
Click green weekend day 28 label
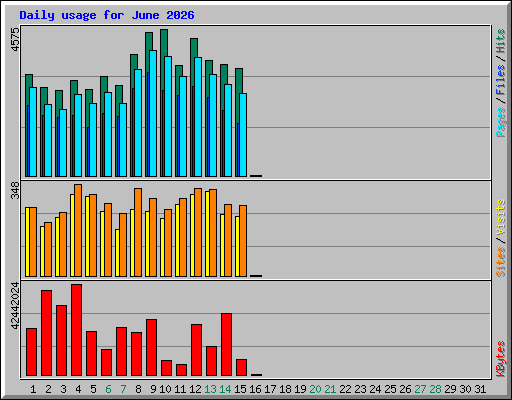coord(435,389)
